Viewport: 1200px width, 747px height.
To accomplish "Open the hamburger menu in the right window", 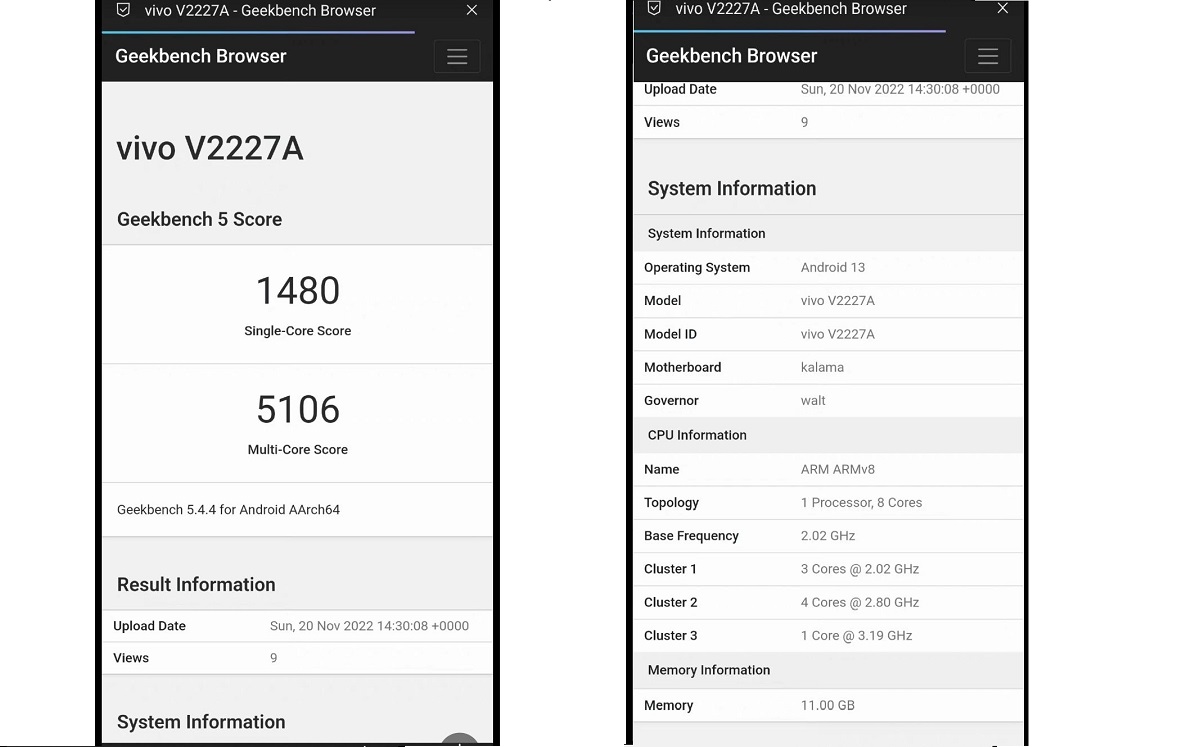I will coord(987,56).
